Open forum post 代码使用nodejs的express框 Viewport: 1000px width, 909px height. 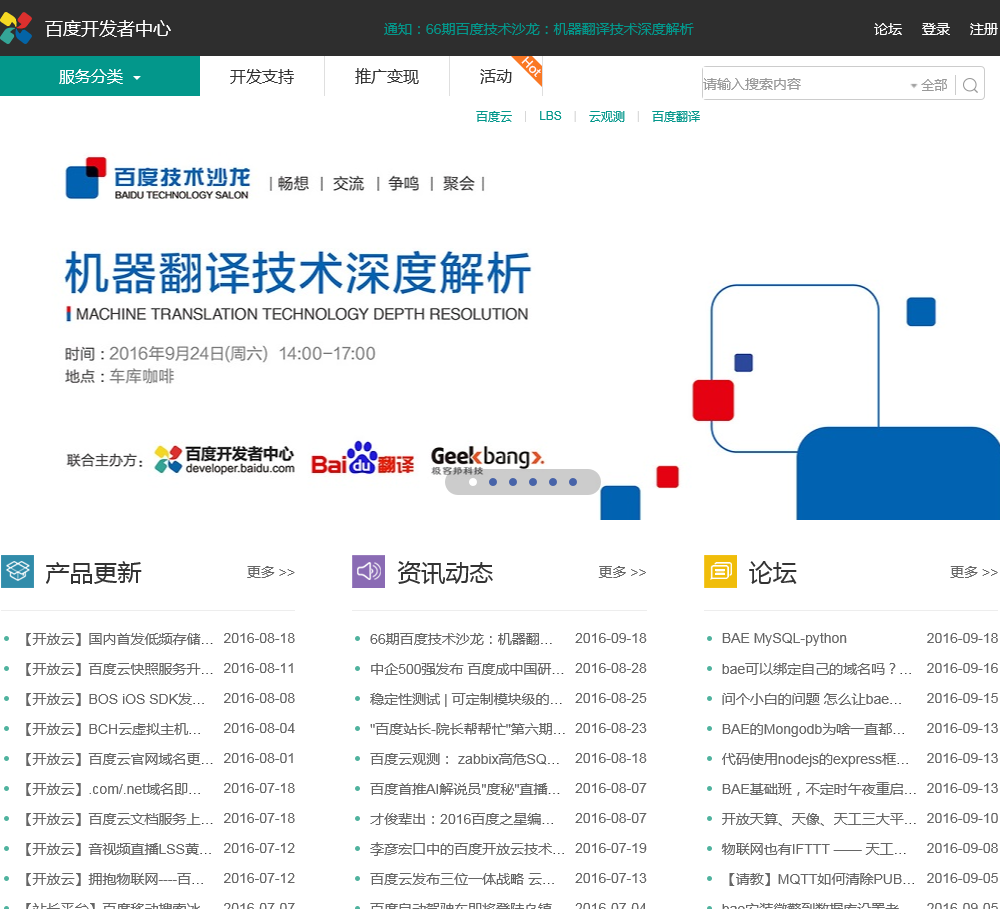coord(815,758)
